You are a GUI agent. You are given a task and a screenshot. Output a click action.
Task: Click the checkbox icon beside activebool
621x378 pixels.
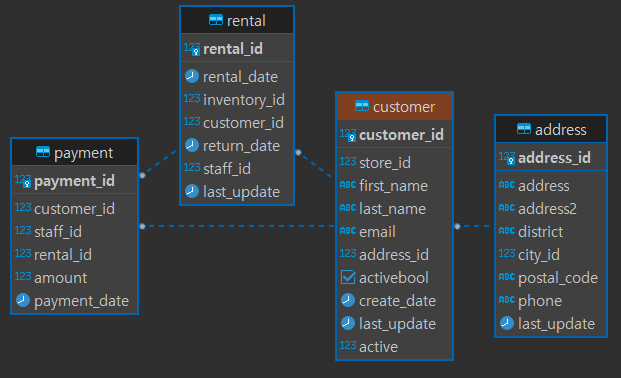348,277
